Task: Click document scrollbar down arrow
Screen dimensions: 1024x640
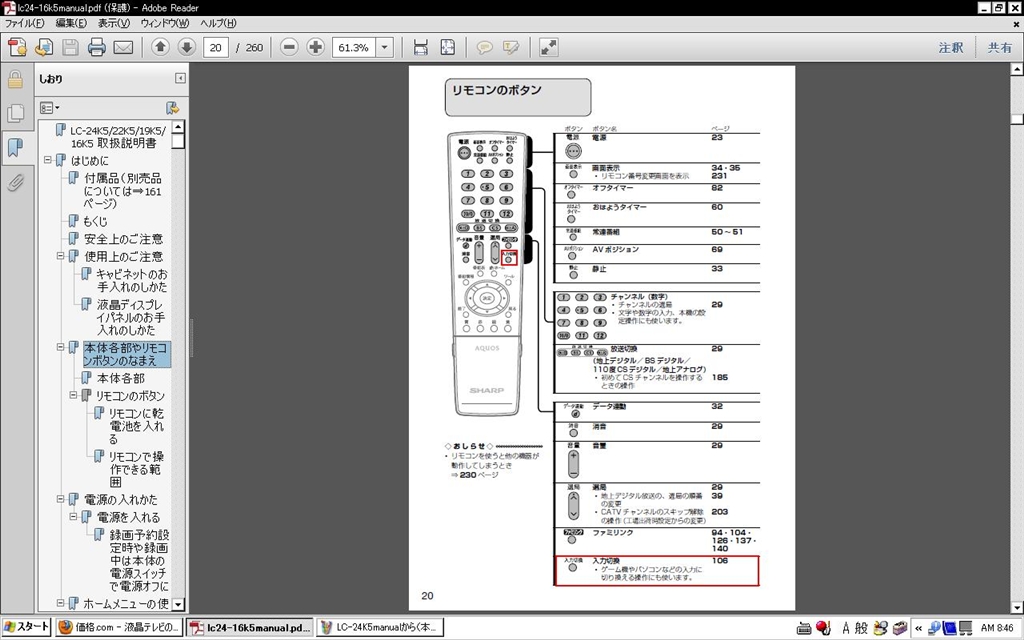Action: [x=1017, y=607]
